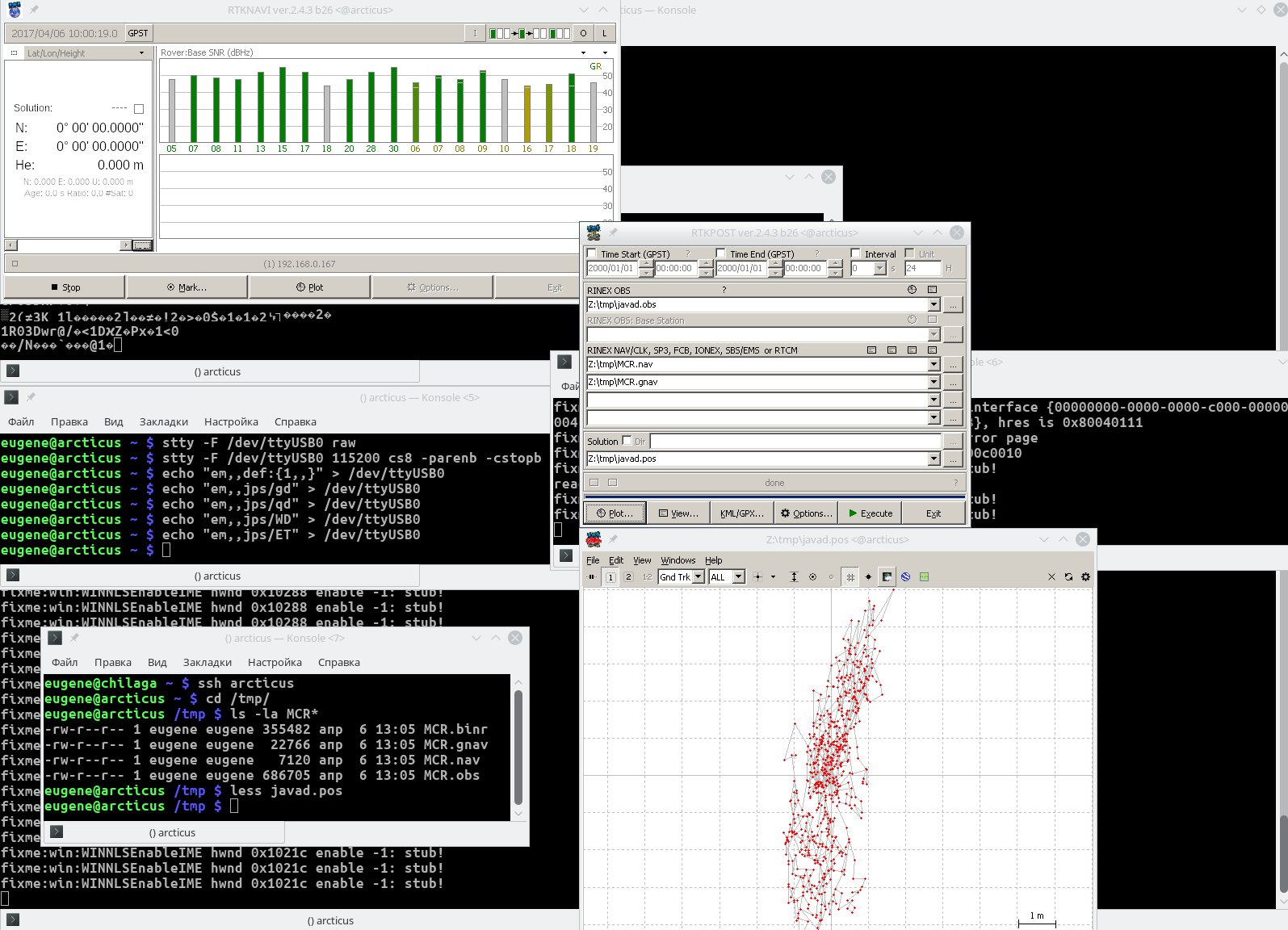Open the Gnd Trk plot type dropdown
Image resolution: width=1288 pixels, height=930 pixels.
698,577
